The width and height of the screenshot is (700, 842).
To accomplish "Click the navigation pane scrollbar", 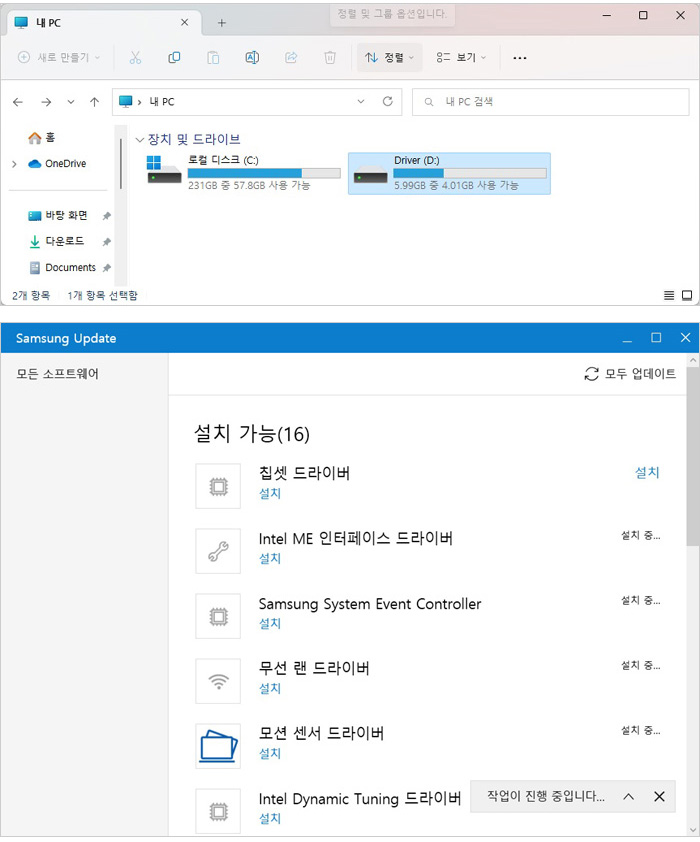I will coord(121,163).
